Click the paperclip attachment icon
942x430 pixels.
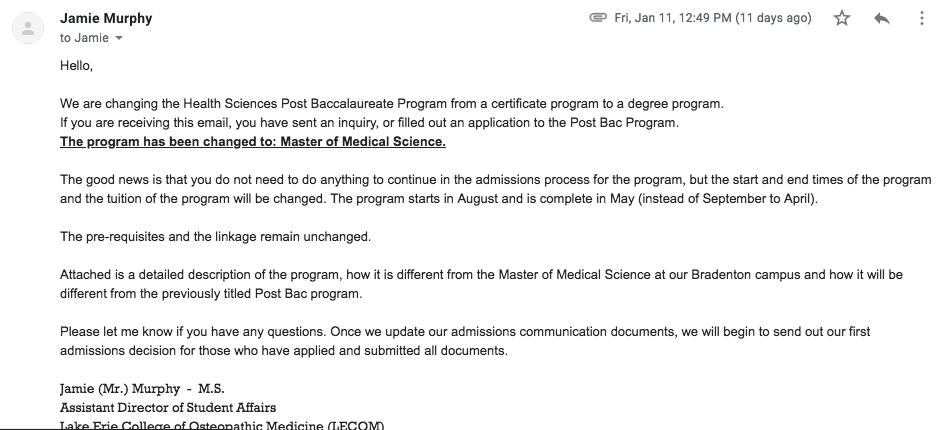[599, 18]
